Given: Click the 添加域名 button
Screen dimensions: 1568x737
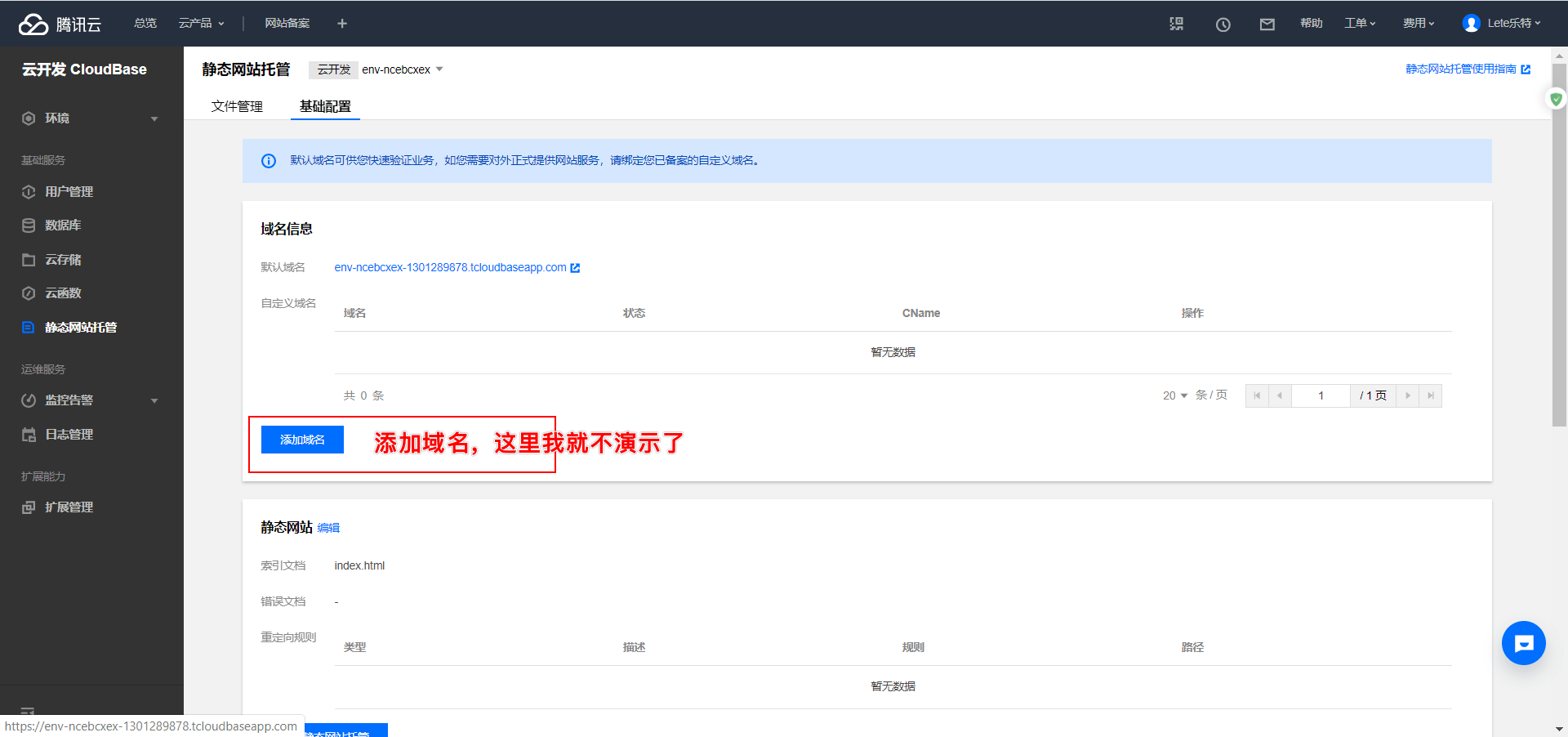Looking at the screenshot, I should pyautogui.click(x=302, y=440).
